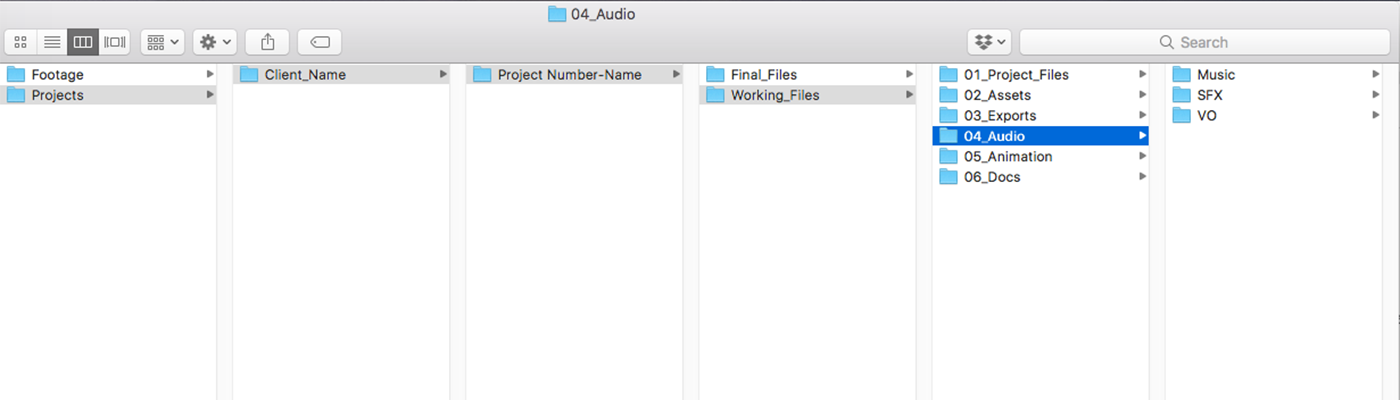Select the 02_Assets folder
The height and width of the screenshot is (400, 1400).
pos(1040,95)
